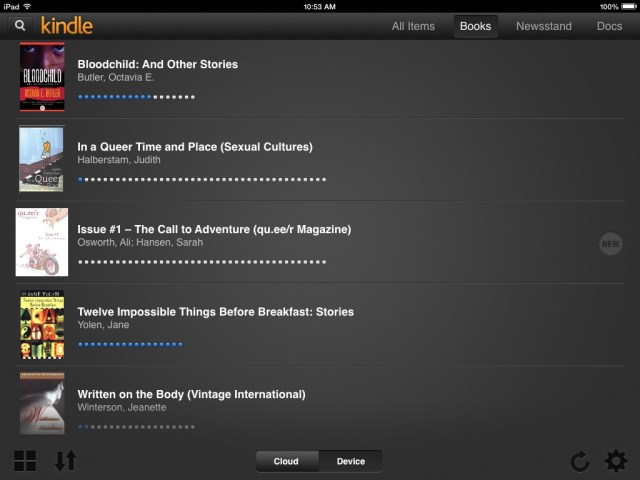Tap the 10:53 AM clock
This screenshot has height=480, width=640.
pyautogui.click(x=320, y=7)
